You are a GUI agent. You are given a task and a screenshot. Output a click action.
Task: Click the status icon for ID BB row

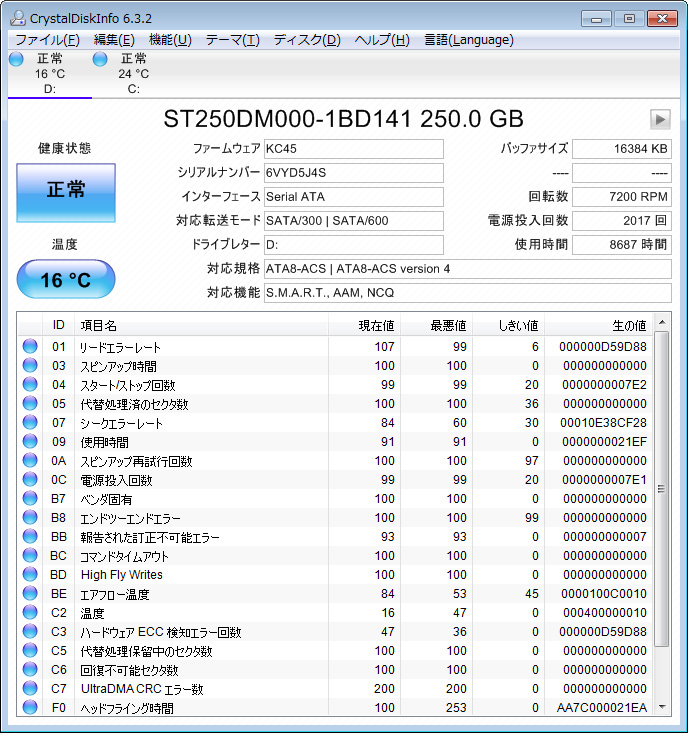30,536
